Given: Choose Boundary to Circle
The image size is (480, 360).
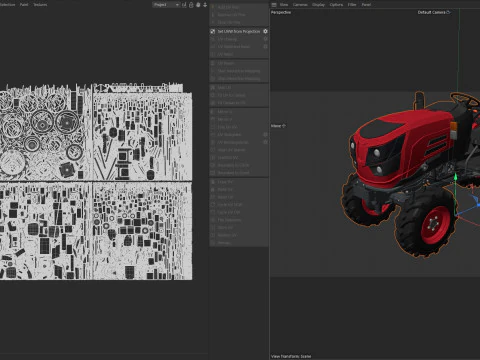Looking at the screenshot, I should tap(233, 165).
